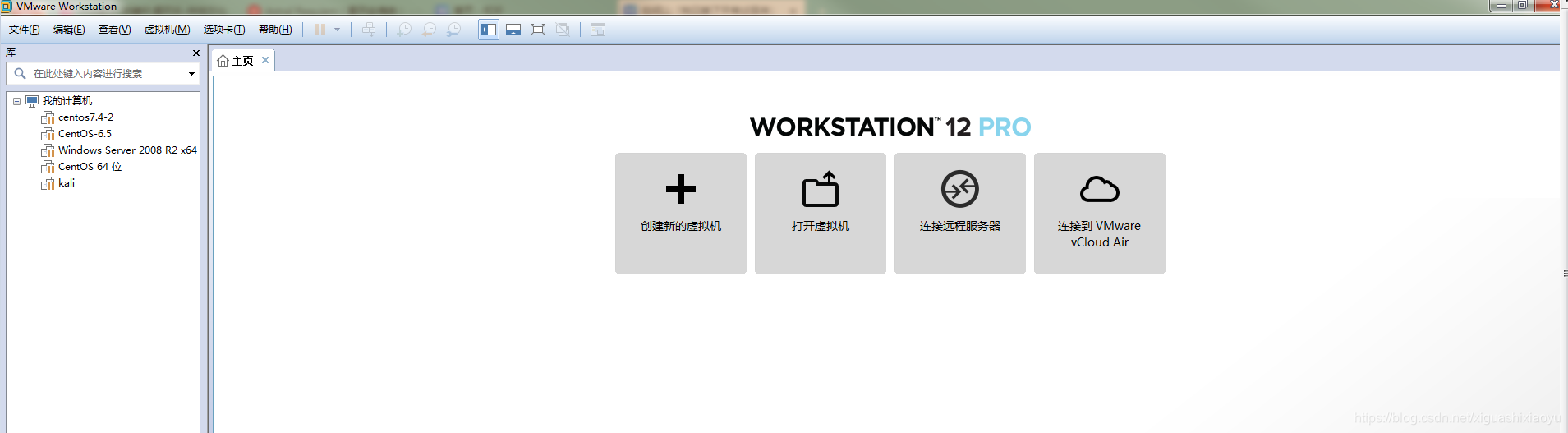Open the power options dropdown arrow
The width and height of the screenshot is (1568, 433).
point(337,30)
